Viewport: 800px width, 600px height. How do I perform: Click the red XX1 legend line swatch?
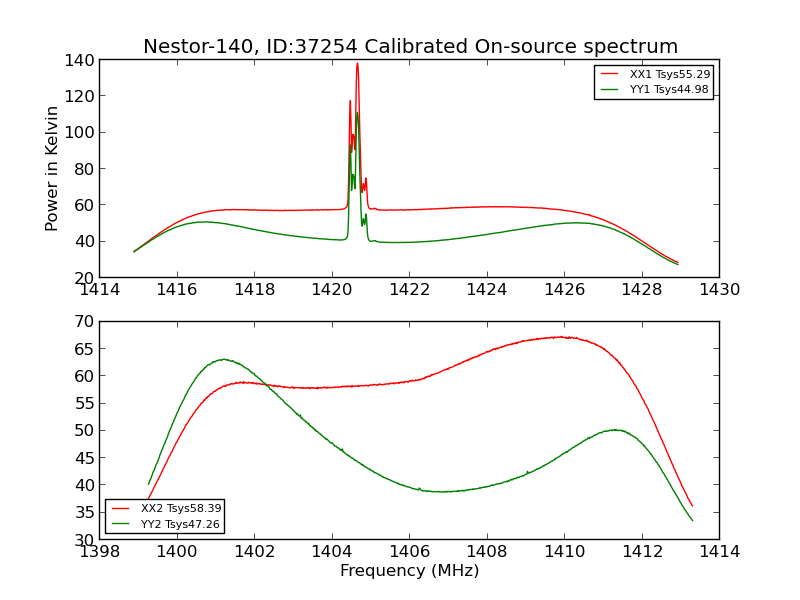[609, 74]
